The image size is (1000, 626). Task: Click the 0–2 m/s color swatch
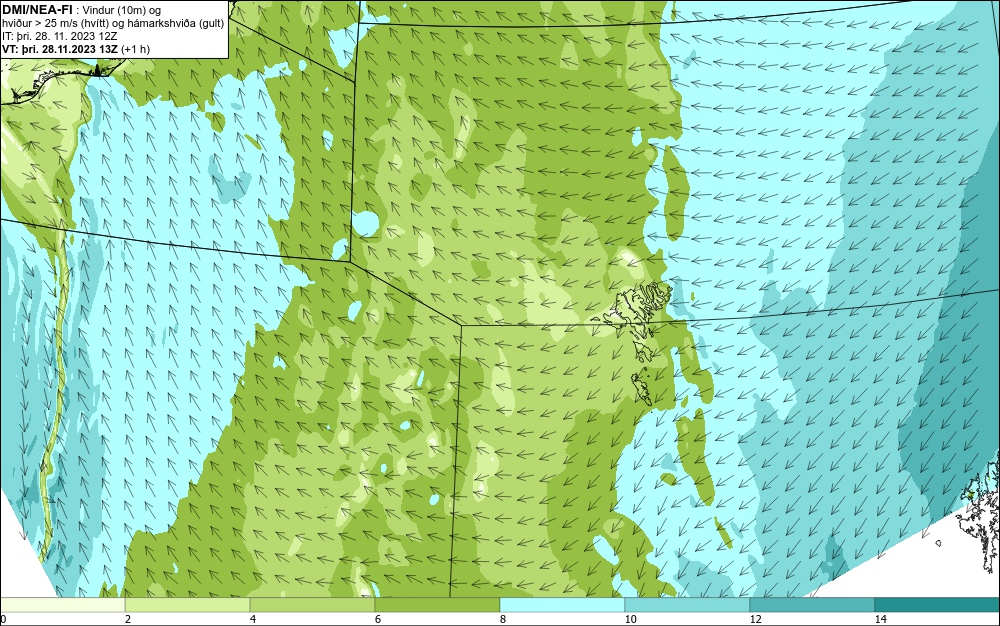pyautogui.click(x=62, y=605)
